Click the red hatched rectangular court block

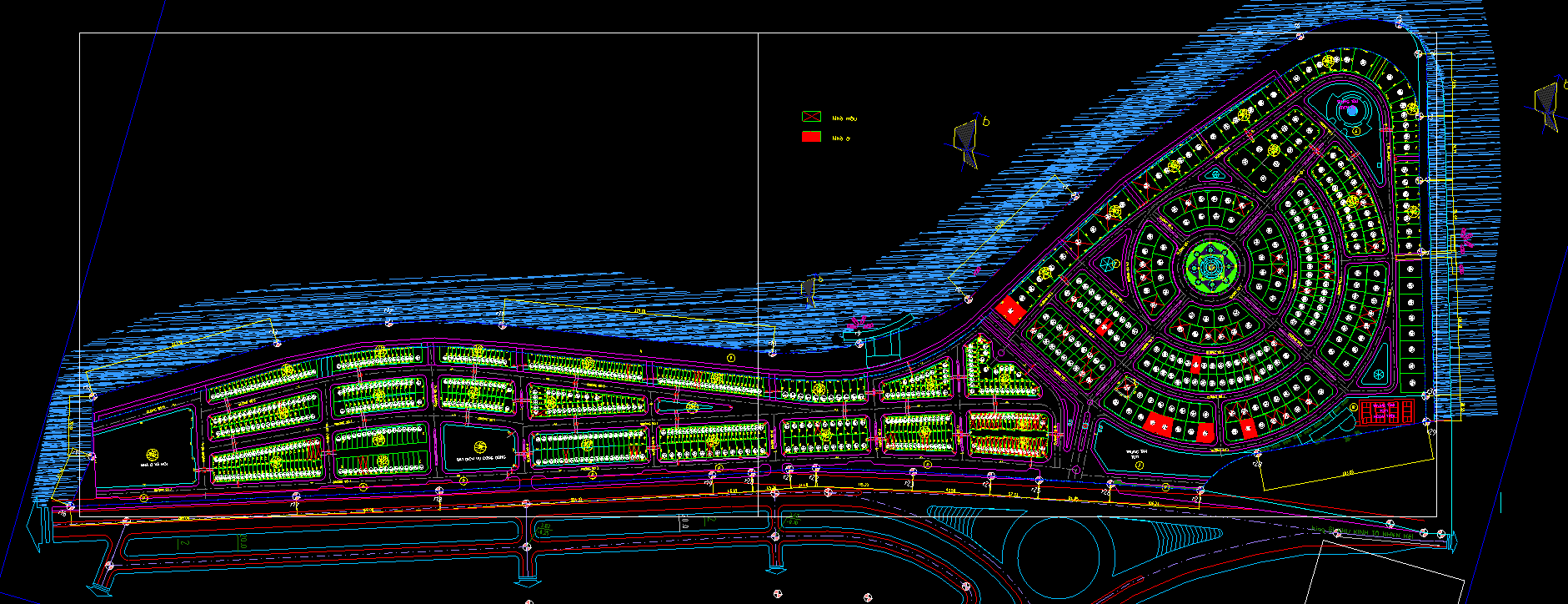coord(1385,411)
